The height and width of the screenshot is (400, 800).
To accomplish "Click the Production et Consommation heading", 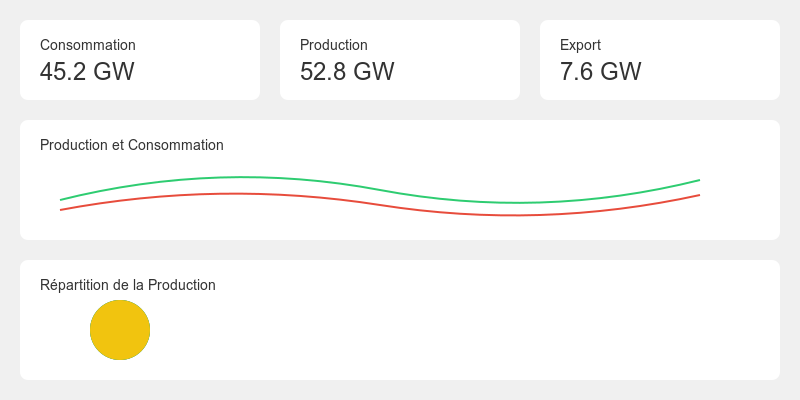I will (132, 145).
